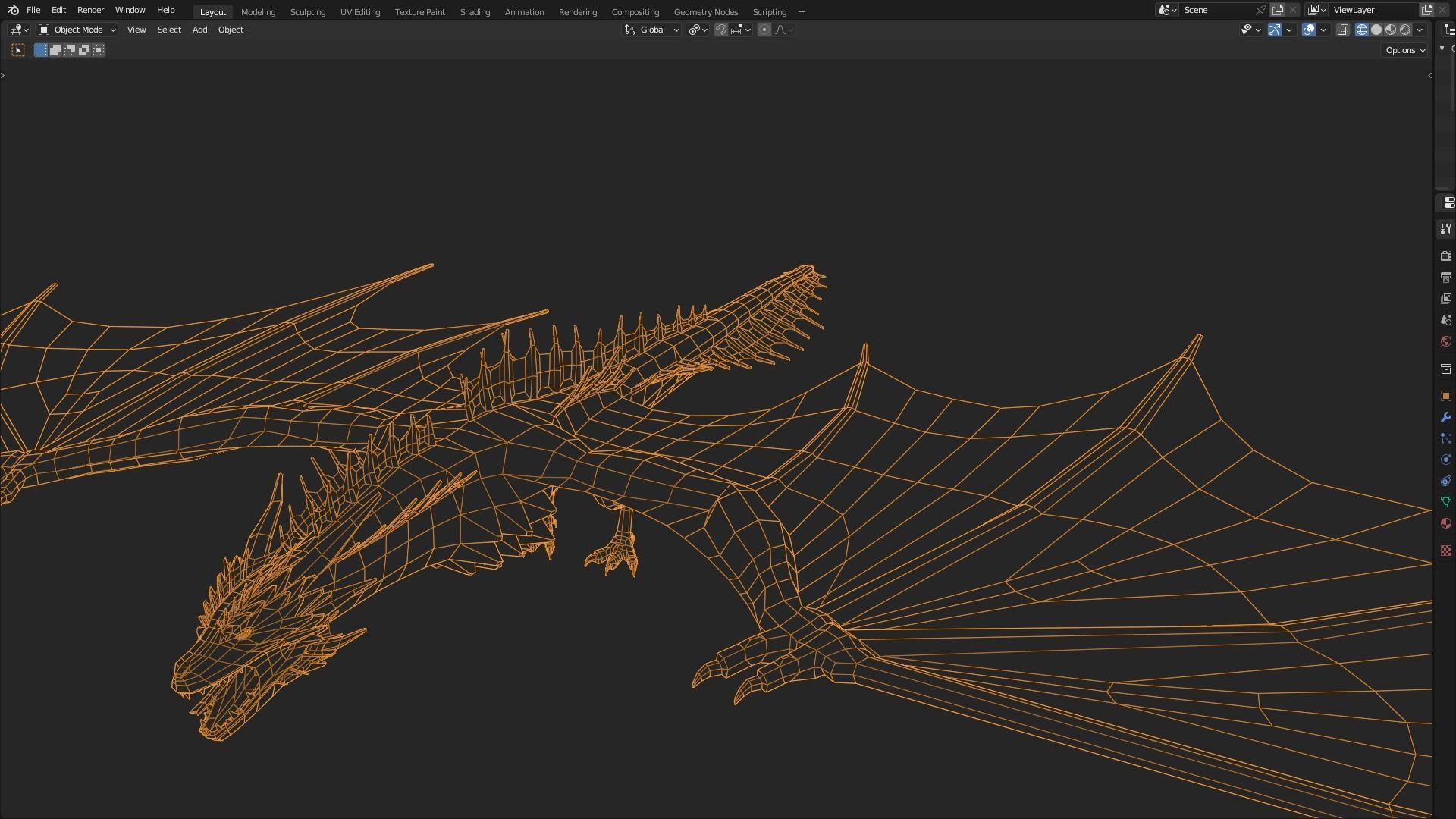Pin the scene to workspace
Image resolution: width=1456 pixels, height=819 pixels.
[1260, 10]
